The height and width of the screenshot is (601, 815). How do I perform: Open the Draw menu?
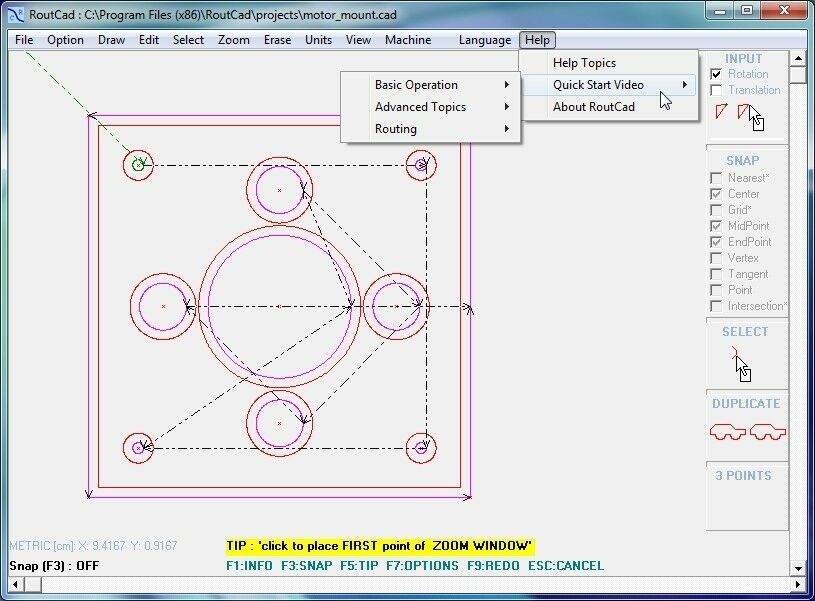[x=111, y=40]
